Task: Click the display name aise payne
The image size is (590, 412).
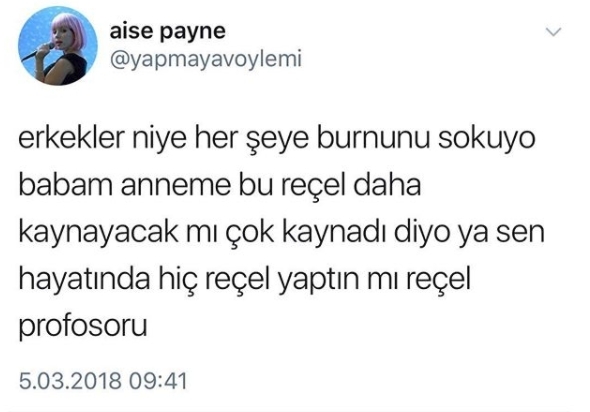Action: [x=167, y=31]
